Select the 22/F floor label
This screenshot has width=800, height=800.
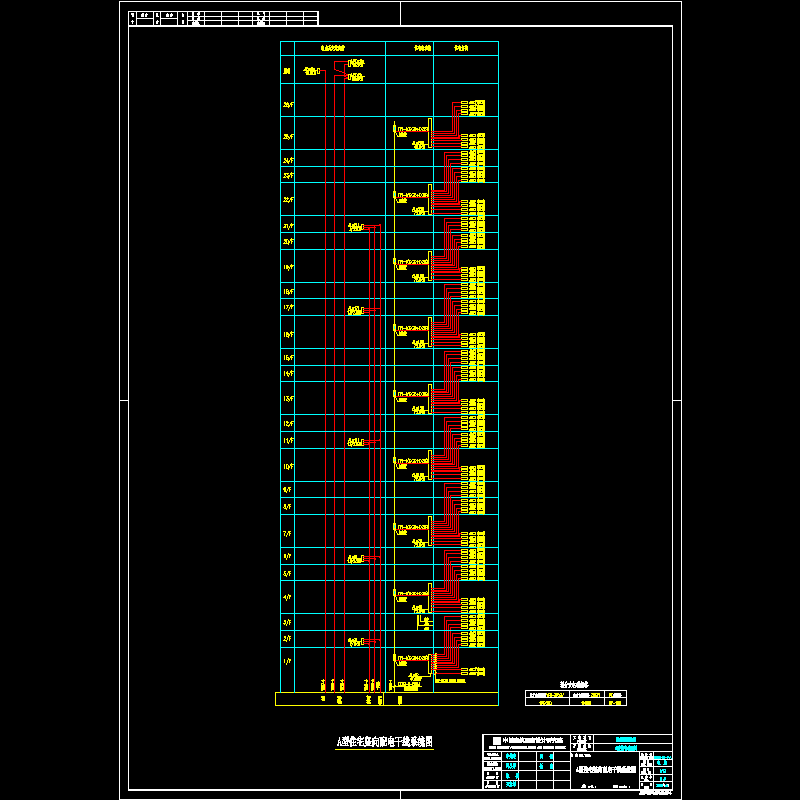[288, 199]
